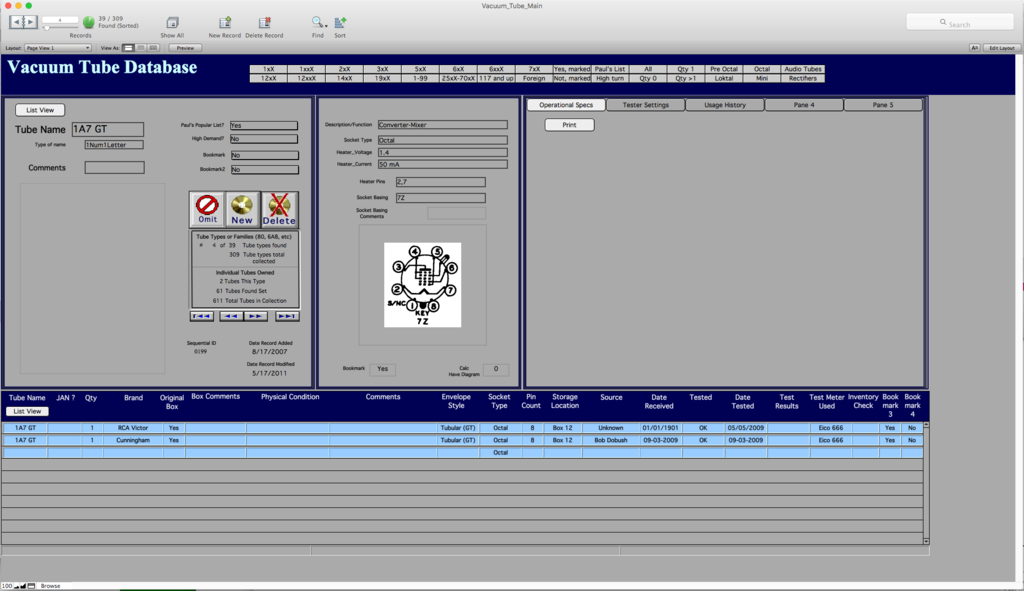1024x591 pixels.
Task: Click the 'Pre Octal' filter button
Action: tap(724, 69)
